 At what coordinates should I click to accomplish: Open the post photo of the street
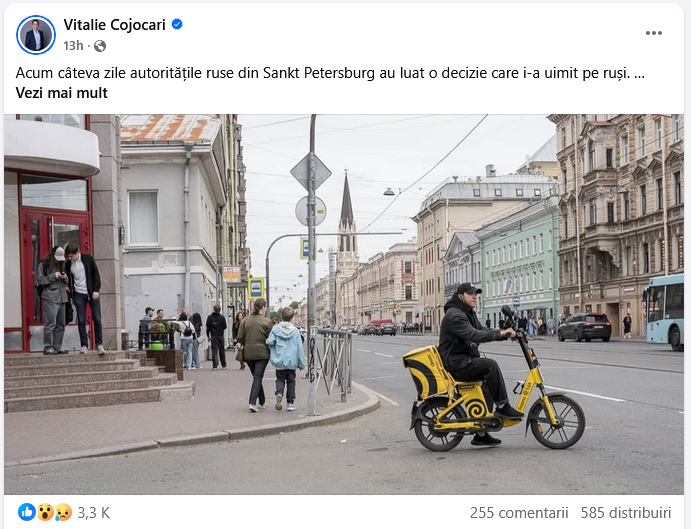tap(344, 304)
